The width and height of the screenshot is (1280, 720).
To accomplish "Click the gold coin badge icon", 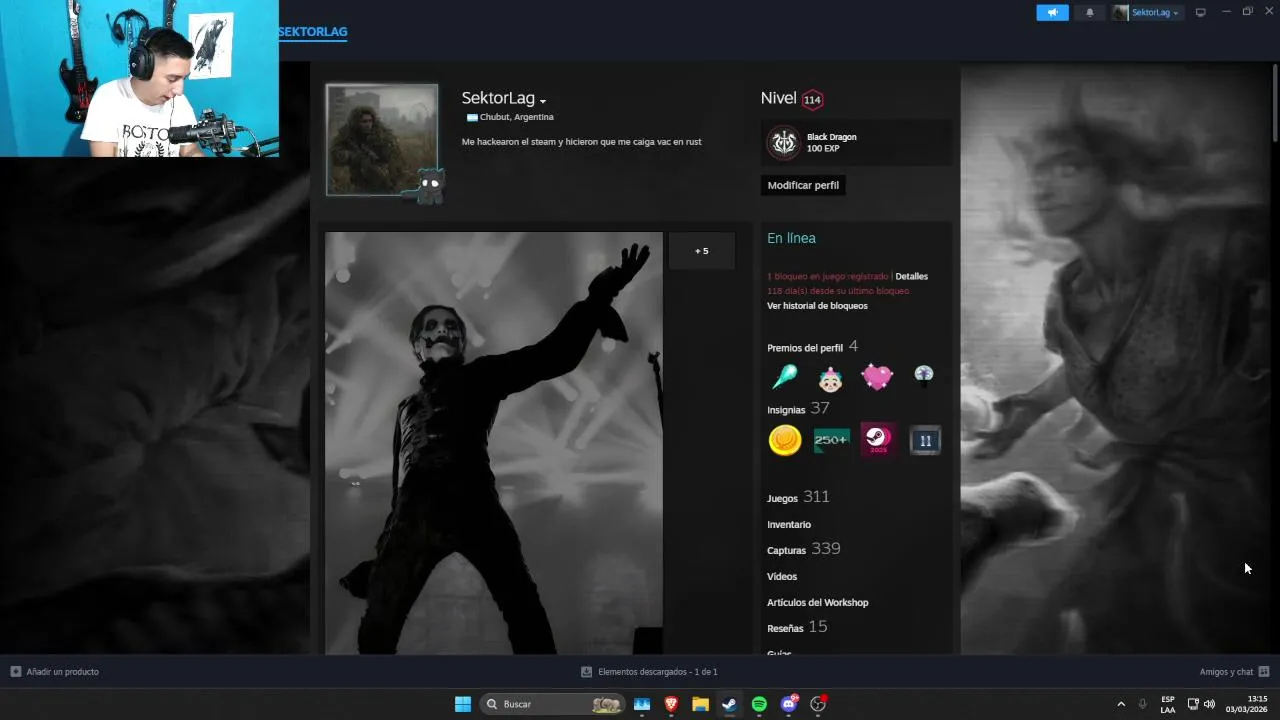I will [x=785, y=440].
